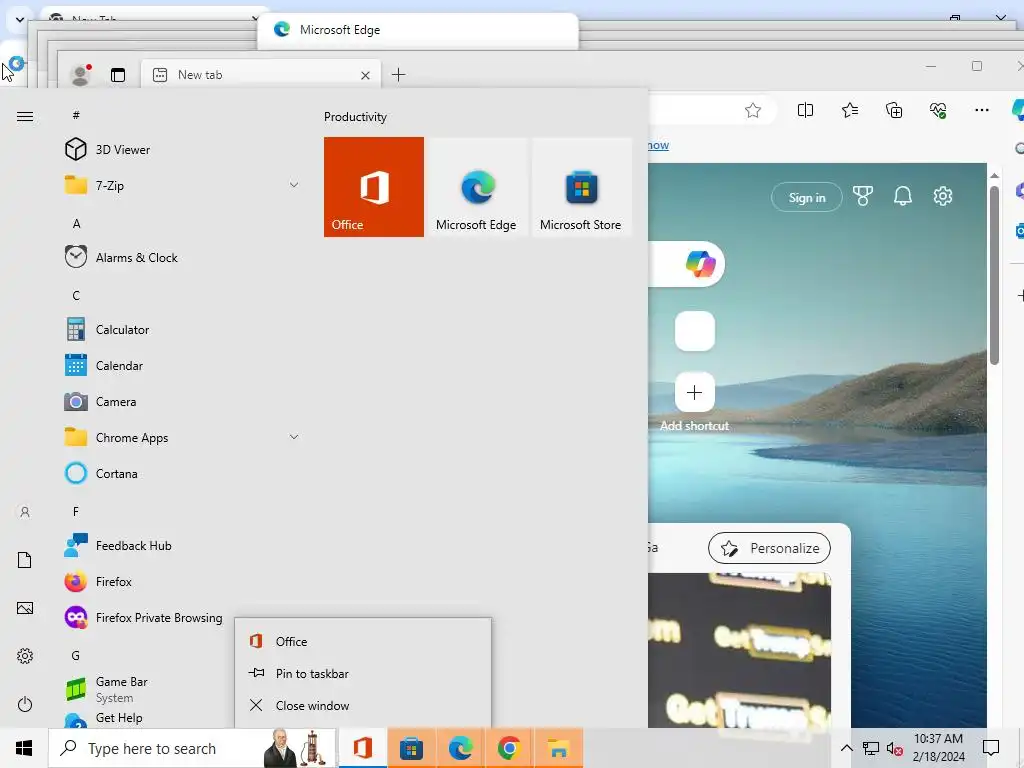Jump to the '#' letter section header
Viewport: 1024px width, 768px height.
pos(76,115)
